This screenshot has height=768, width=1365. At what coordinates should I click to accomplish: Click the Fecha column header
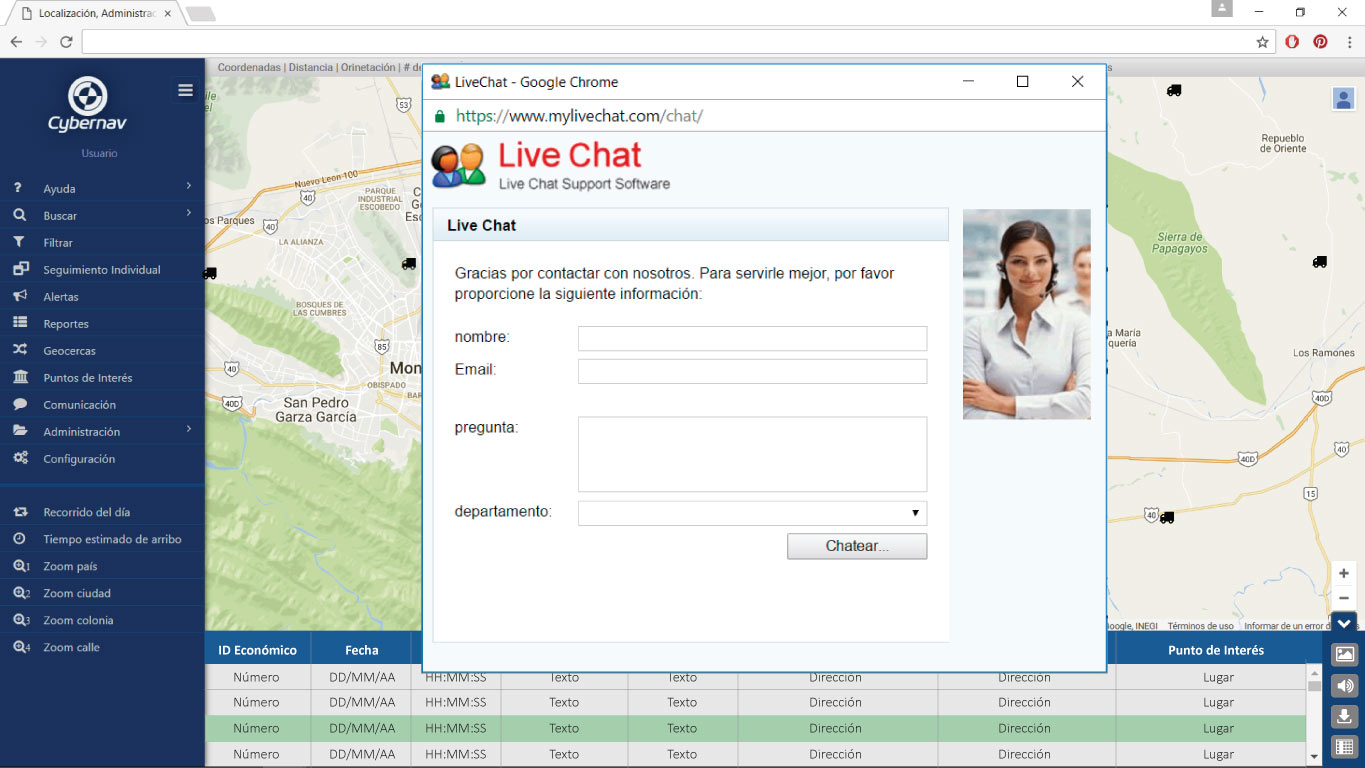point(362,650)
